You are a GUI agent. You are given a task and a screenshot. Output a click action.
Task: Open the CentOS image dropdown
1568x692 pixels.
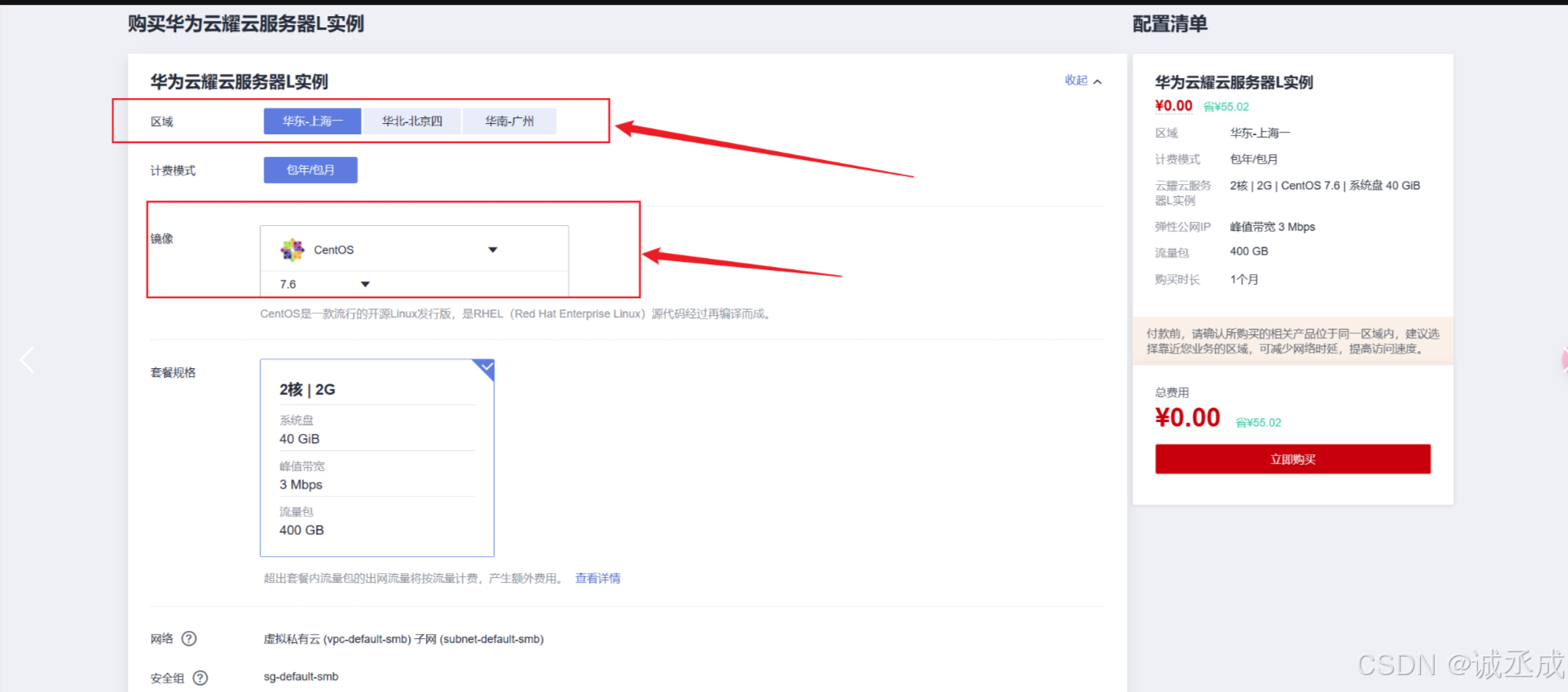[x=414, y=249]
